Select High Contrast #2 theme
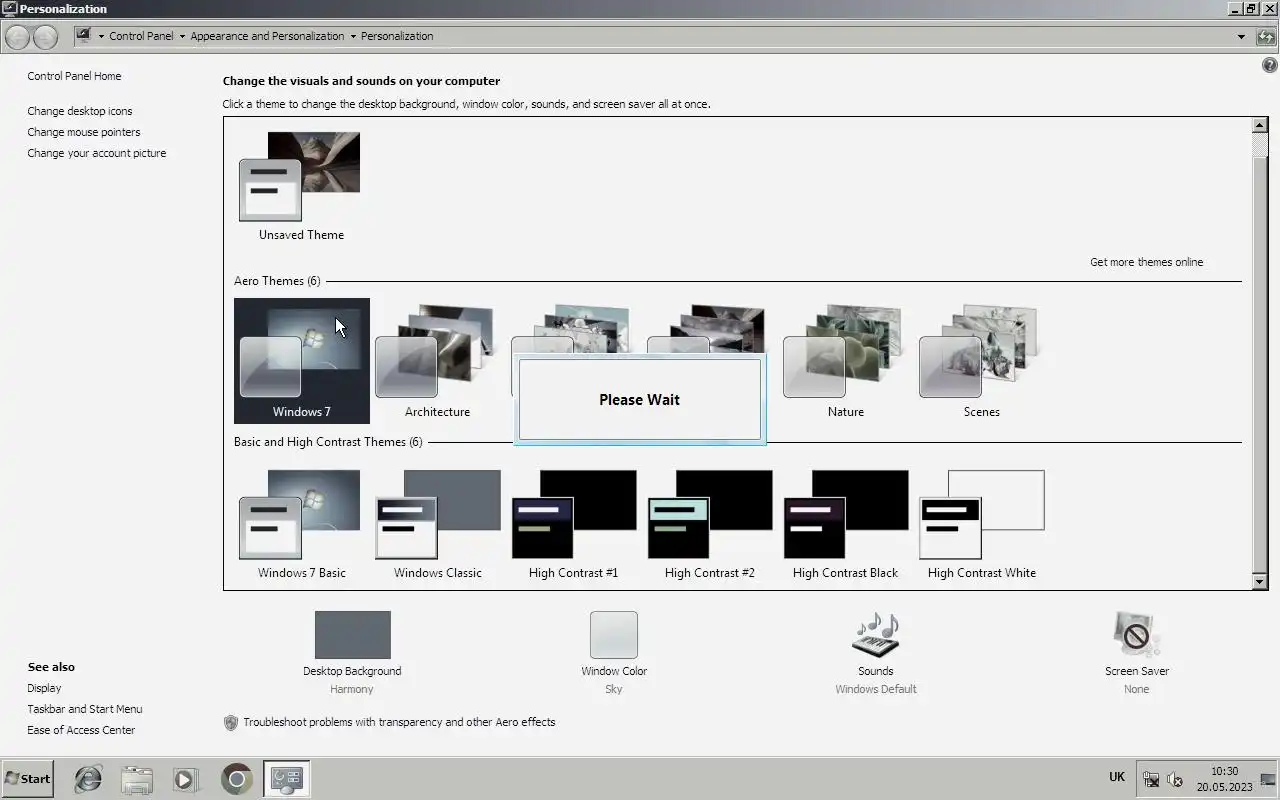 [709, 524]
